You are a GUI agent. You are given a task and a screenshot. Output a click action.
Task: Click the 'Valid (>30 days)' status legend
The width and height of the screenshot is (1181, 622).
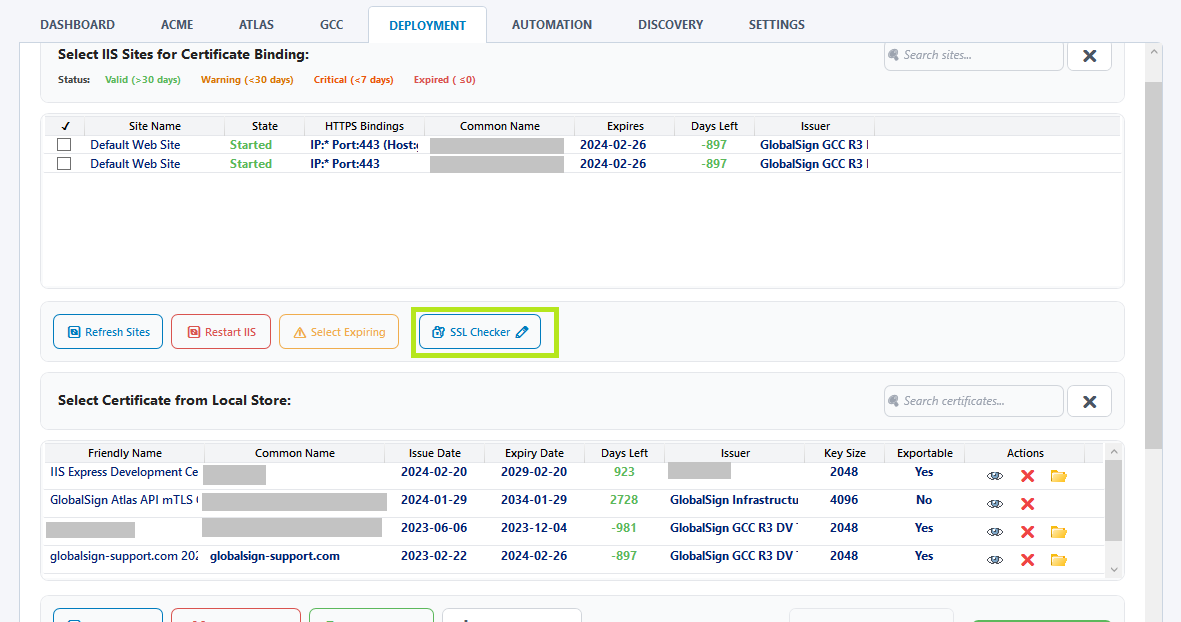(142, 80)
